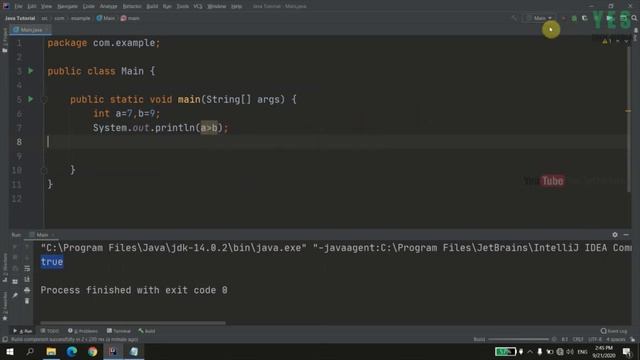Open the Code menu
The width and height of the screenshot is (640, 360).
coord(89,6)
